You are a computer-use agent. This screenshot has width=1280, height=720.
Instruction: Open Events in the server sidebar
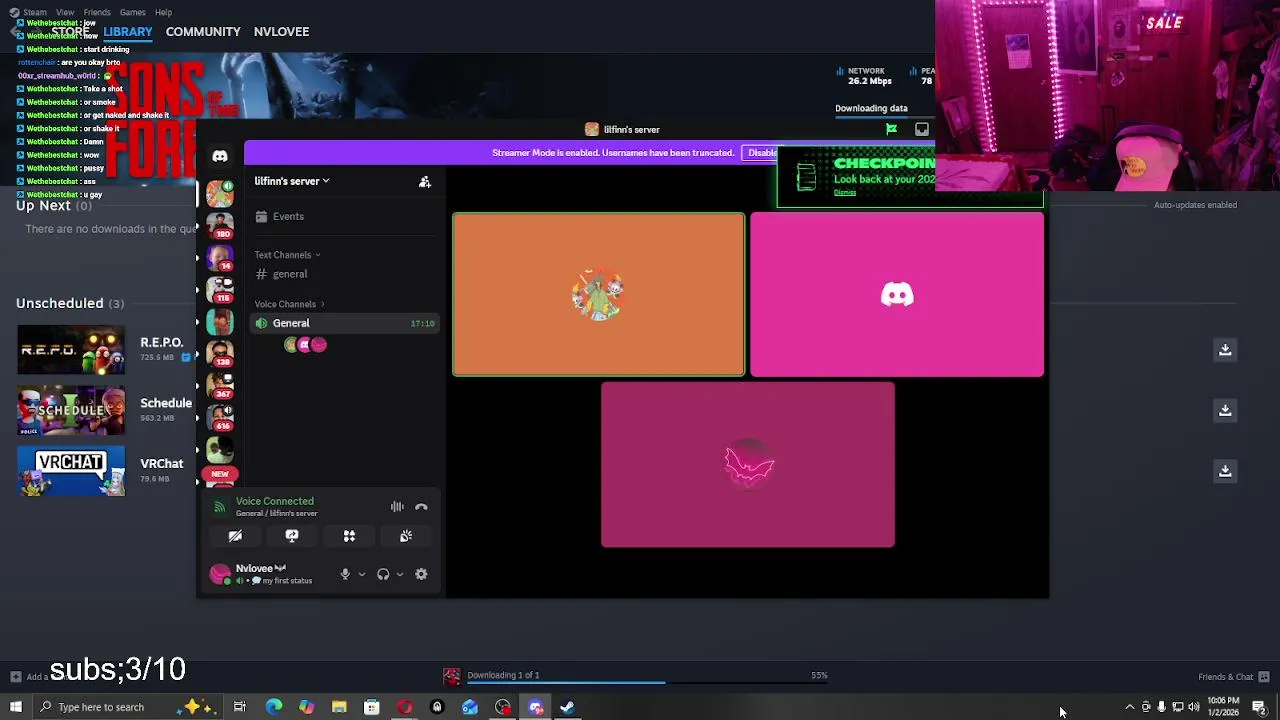tap(343, 216)
